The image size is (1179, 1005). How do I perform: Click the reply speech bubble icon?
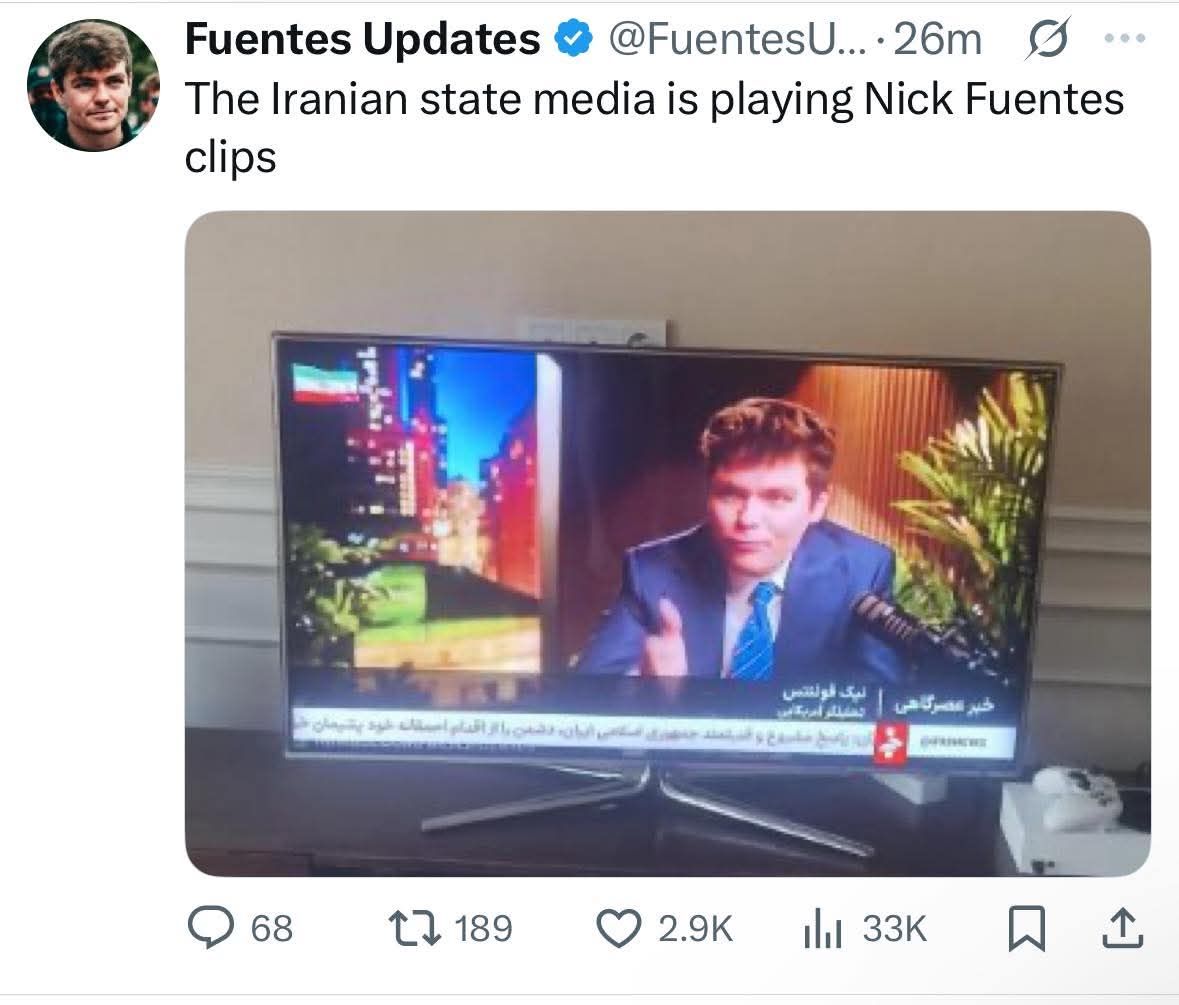coord(210,928)
